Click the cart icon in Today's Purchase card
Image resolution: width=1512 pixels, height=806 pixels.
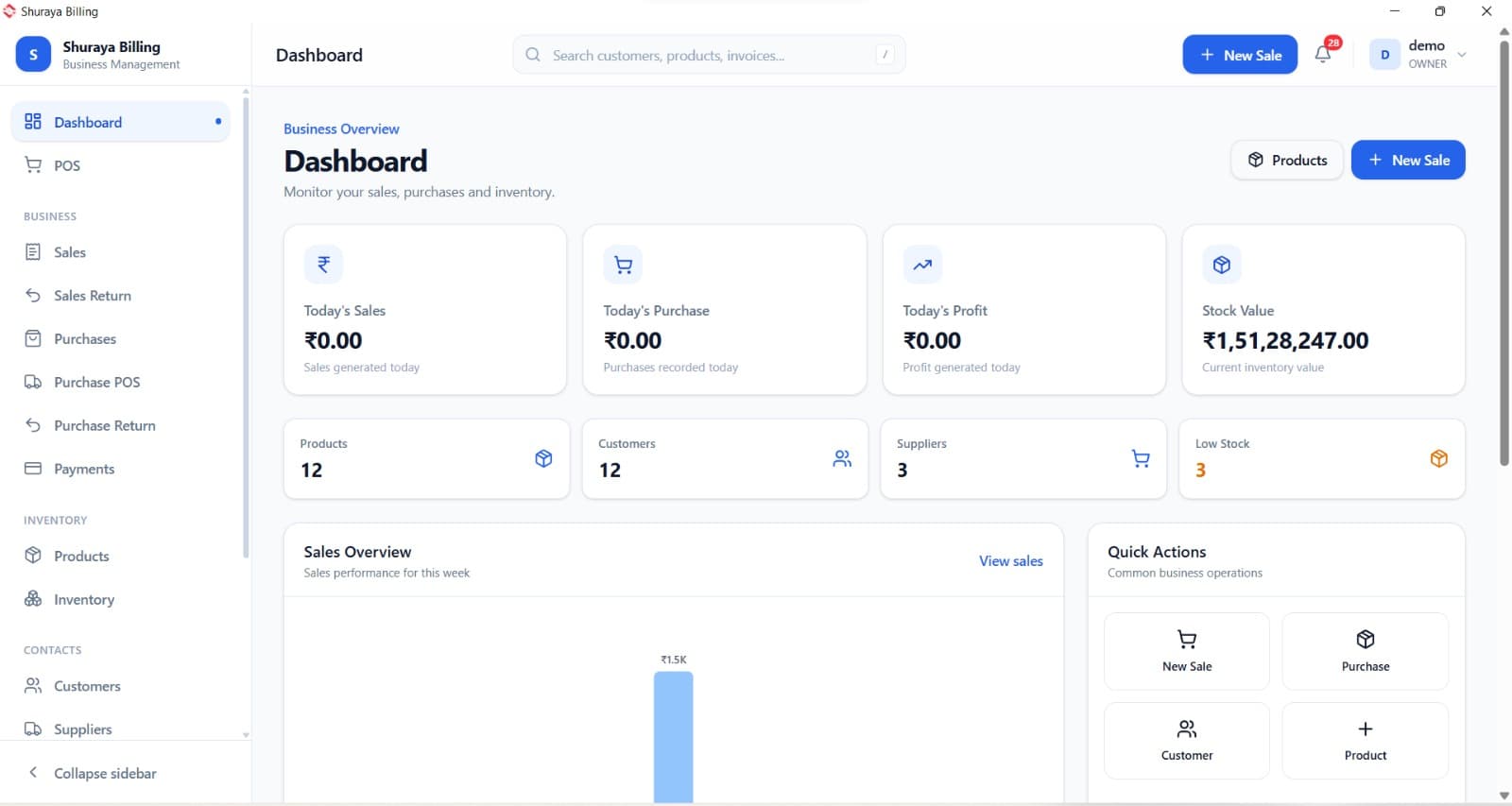623,265
